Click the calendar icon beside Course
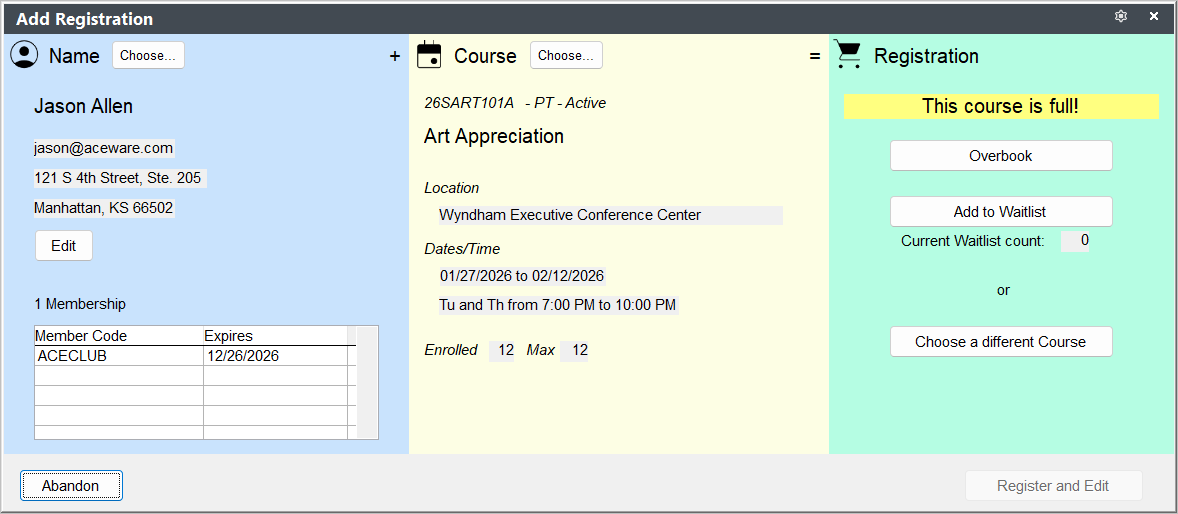Viewport: 1178px width, 514px height. pyautogui.click(x=429, y=56)
